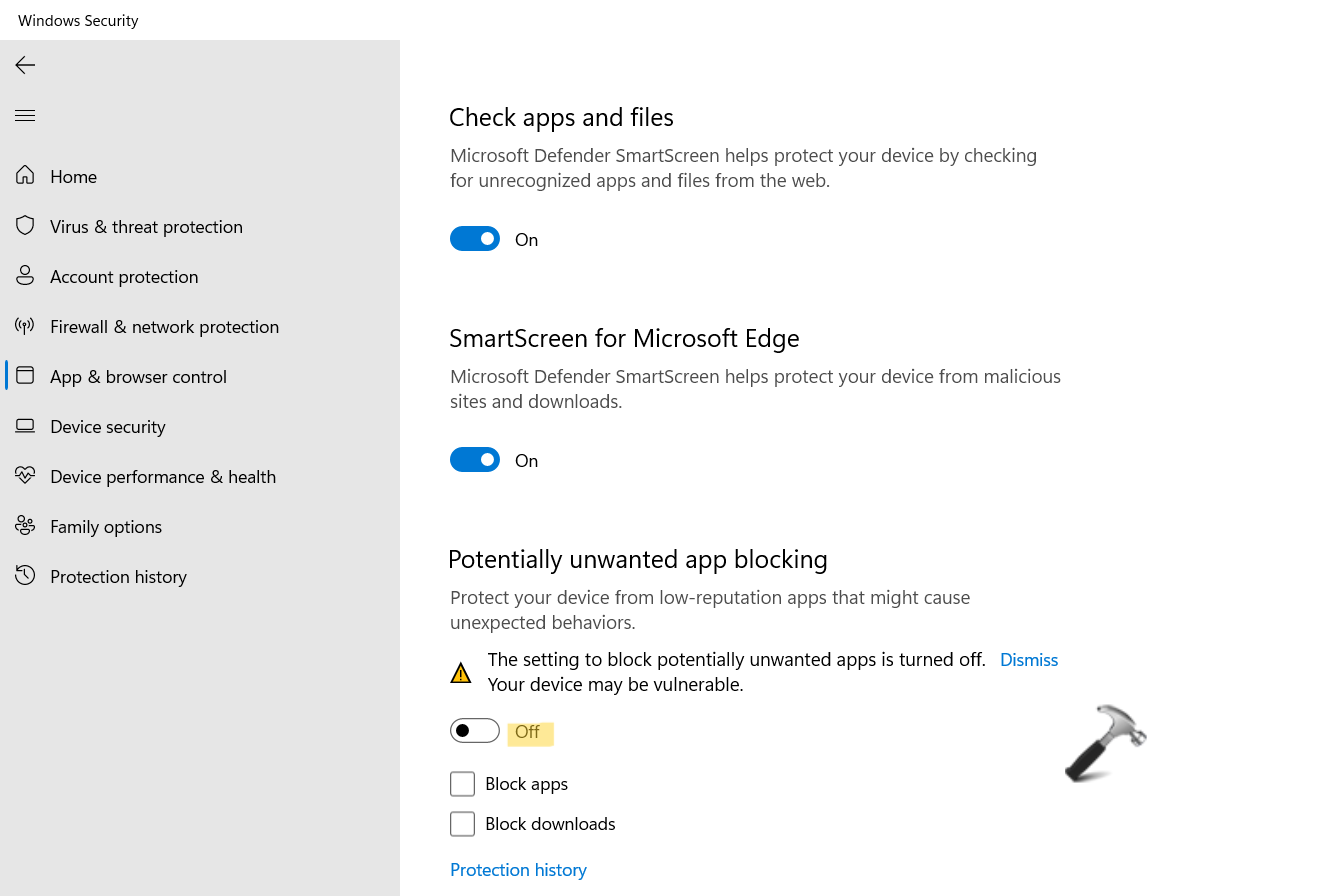Dismiss the unwanted apps warning
Screen dimensions: 1323x896
click(1028, 660)
